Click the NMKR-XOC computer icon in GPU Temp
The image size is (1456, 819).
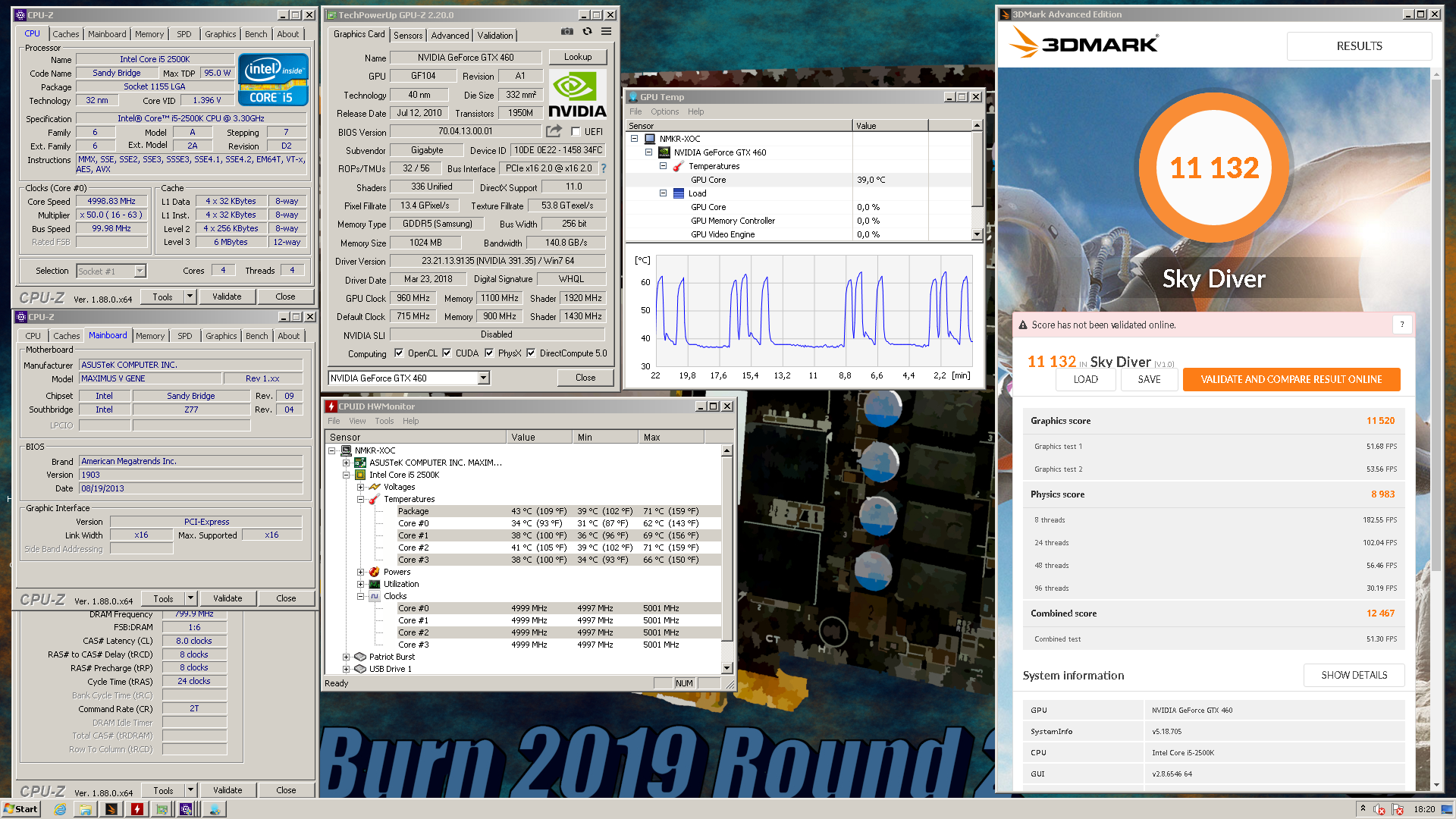[x=650, y=139]
